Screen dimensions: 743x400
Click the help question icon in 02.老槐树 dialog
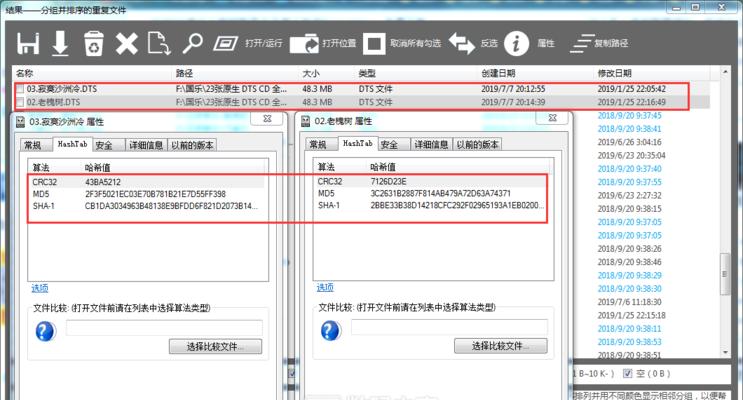point(331,331)
